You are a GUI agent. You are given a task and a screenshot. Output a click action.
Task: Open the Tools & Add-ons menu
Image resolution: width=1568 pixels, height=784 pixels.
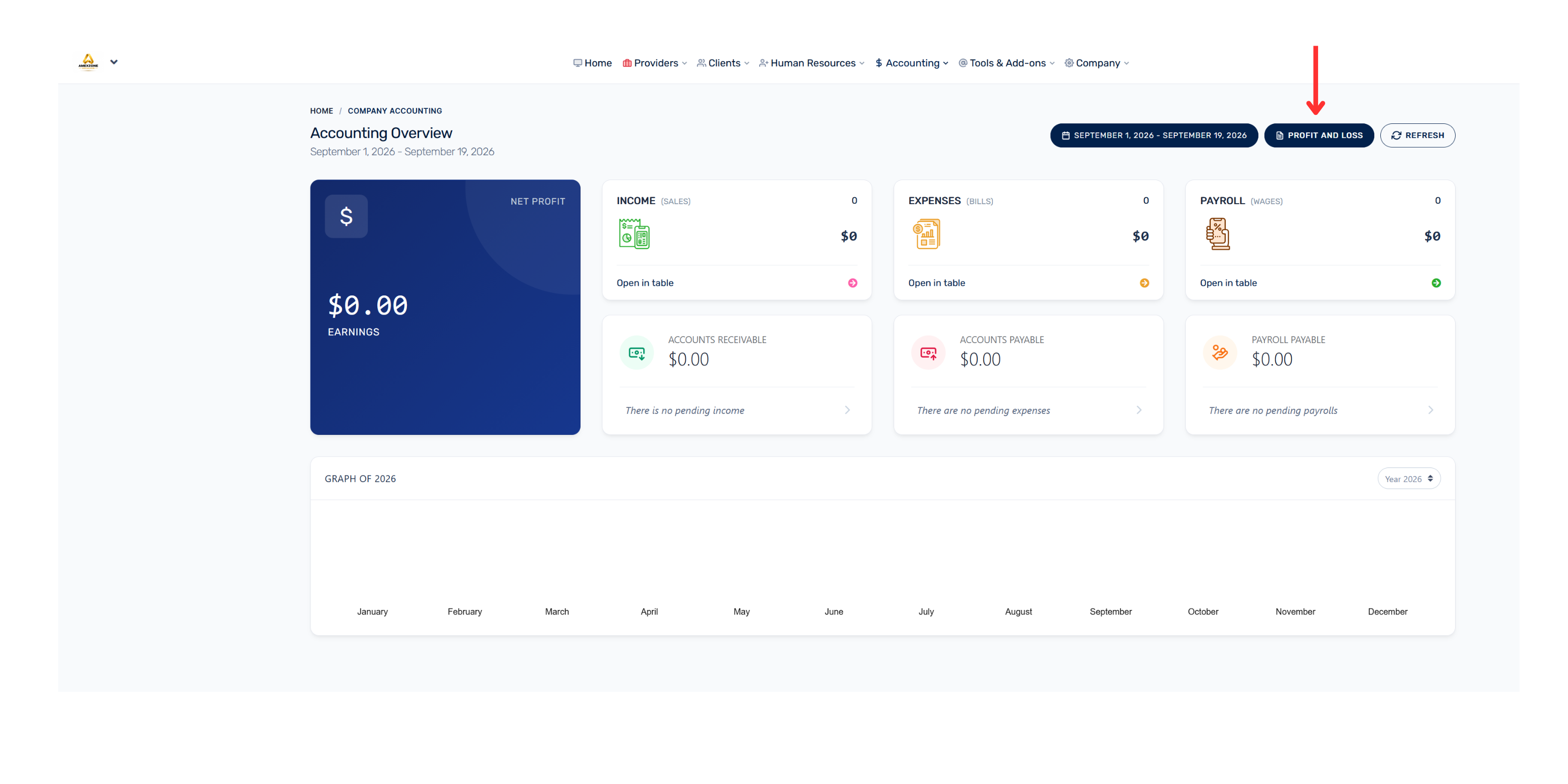pyautogui.click(x=1007, y=63)
